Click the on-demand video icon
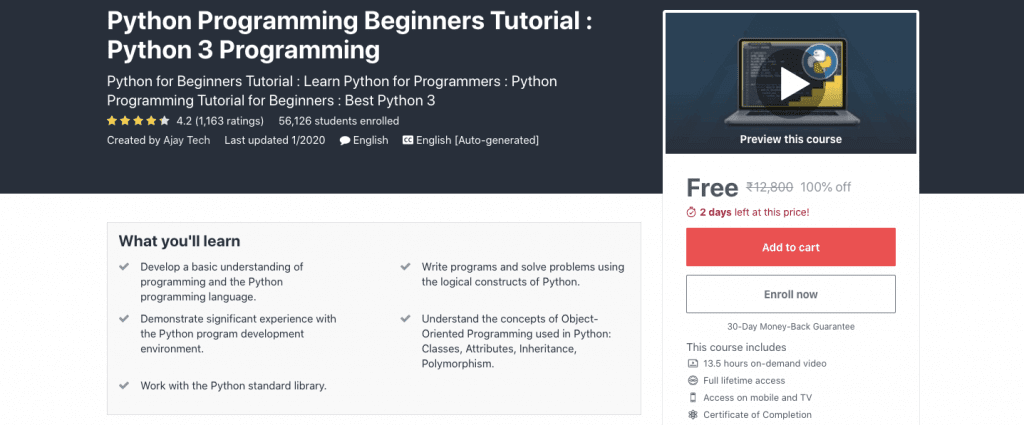The height and width of the screenshot is (425, 1024). coord(692,363)
